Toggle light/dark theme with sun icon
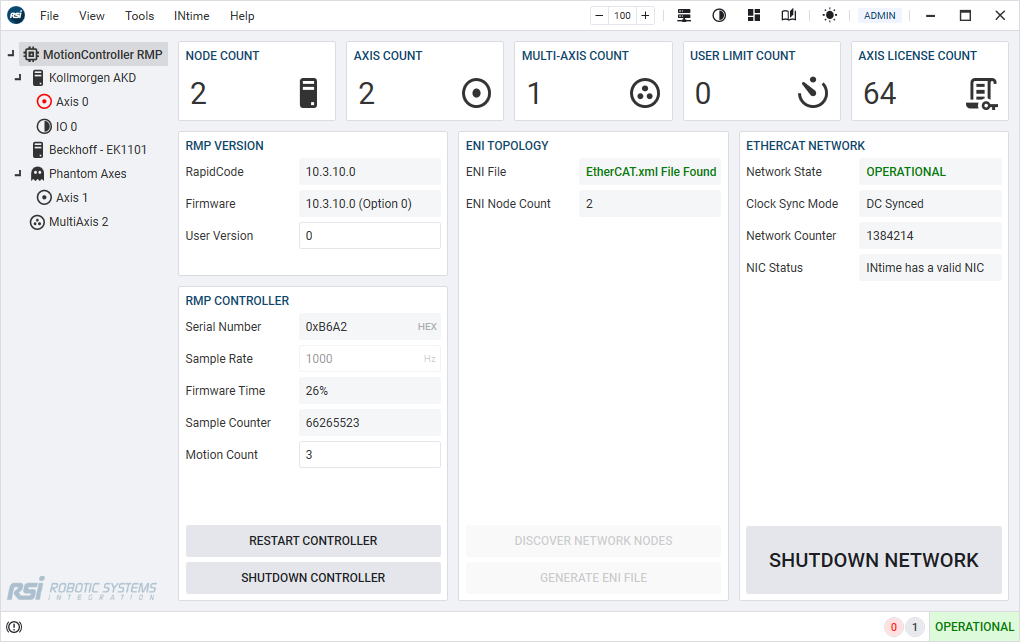Screen dimensions: 1020x642 pyautogui.click(x=830, y=16)
